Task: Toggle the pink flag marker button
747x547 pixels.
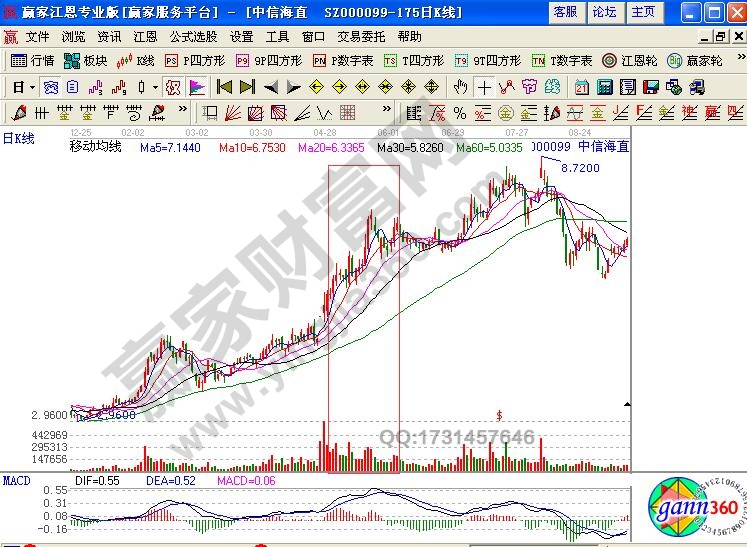Action: click(x=194, y=86)
